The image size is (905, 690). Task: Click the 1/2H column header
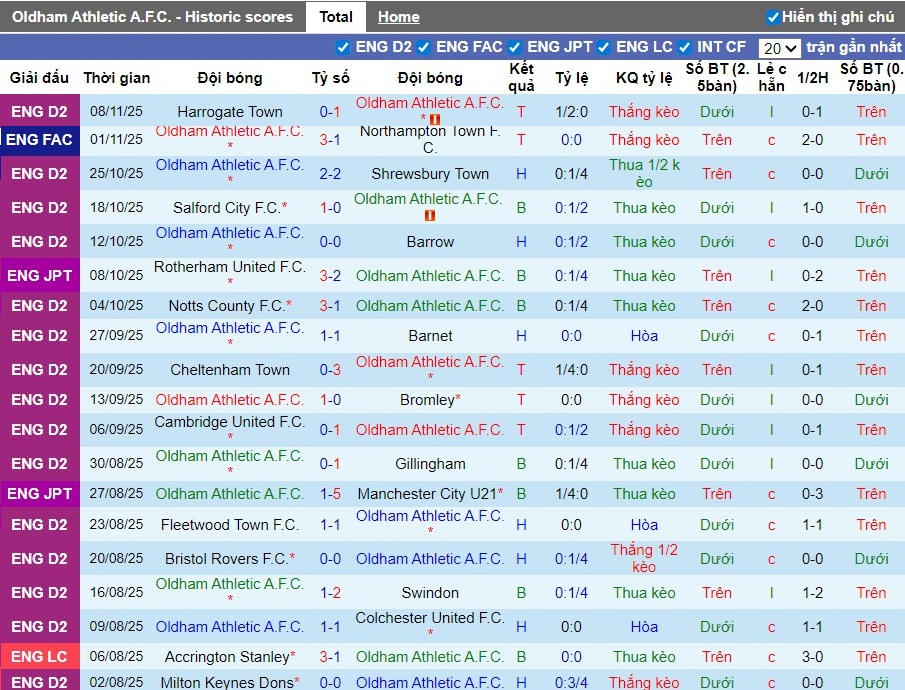(812, 78)
